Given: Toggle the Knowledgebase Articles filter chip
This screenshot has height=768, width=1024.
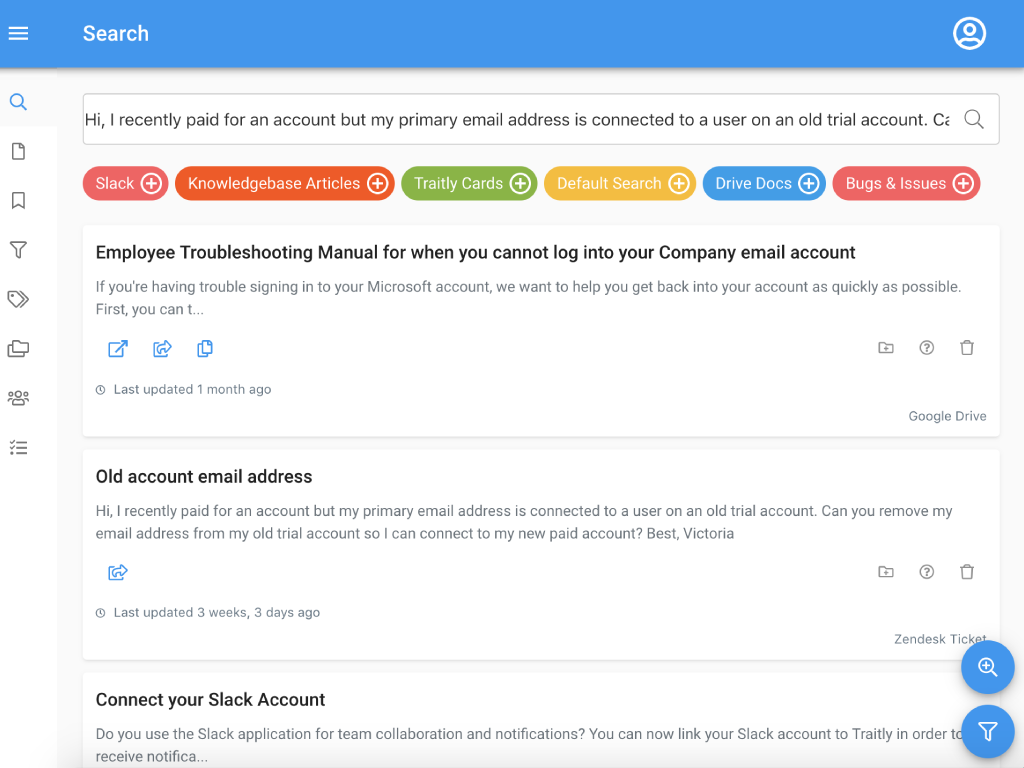Looking at the screenshot, I should (285, 184).
